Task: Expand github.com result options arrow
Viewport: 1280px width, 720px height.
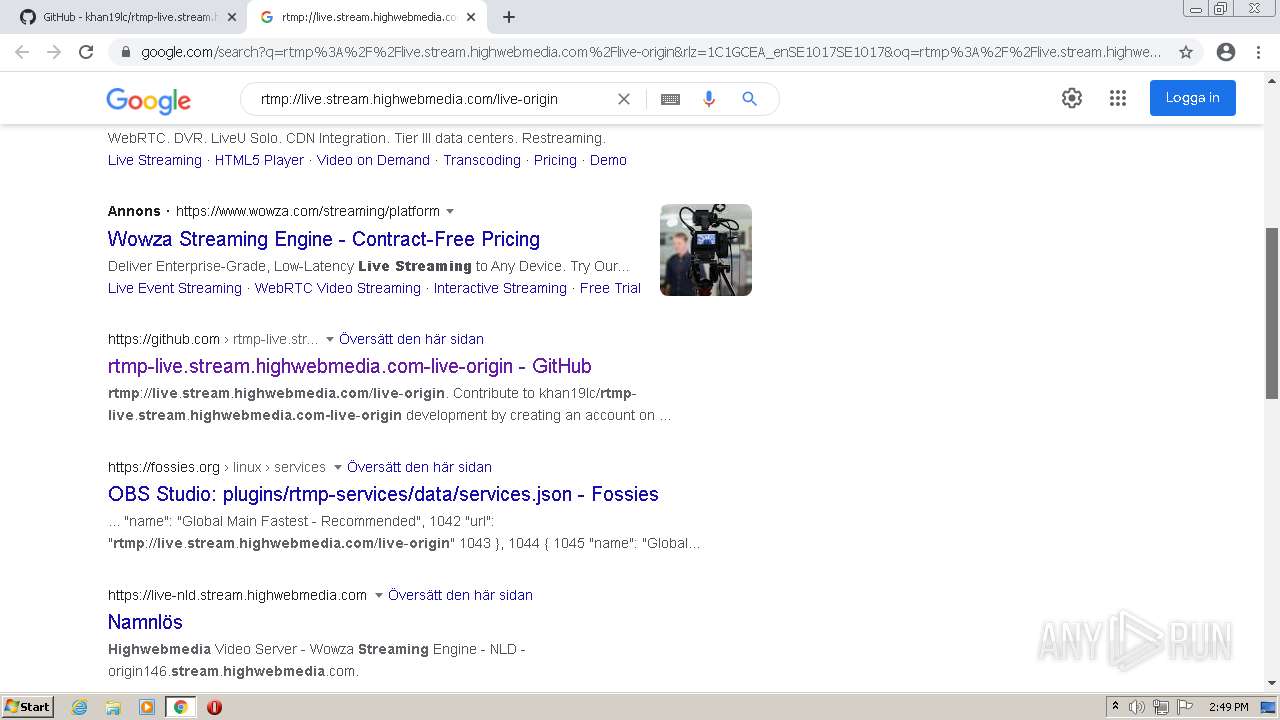Action: 329,339
